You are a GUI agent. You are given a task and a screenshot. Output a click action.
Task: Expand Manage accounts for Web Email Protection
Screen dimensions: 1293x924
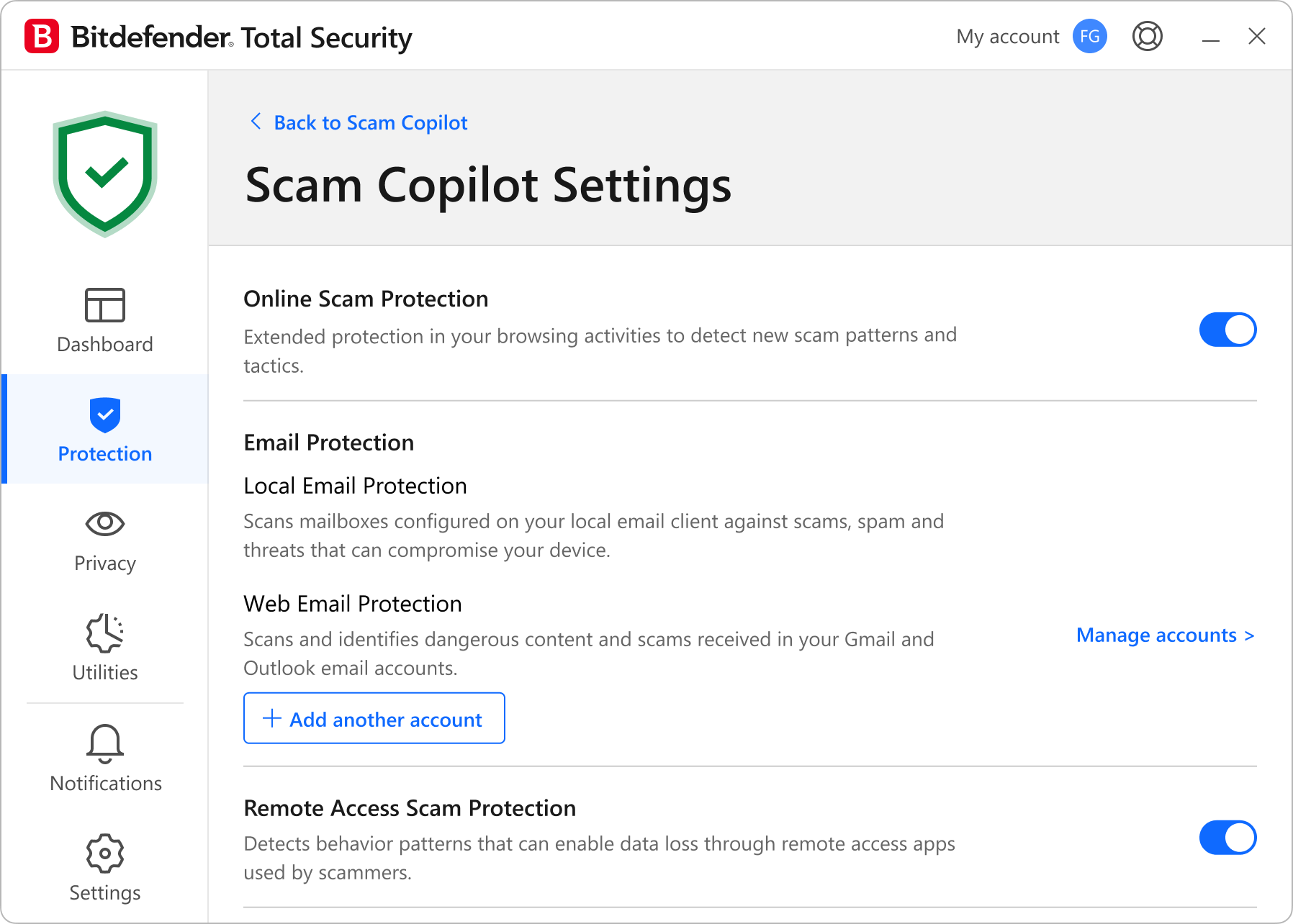coord(1163,635)
